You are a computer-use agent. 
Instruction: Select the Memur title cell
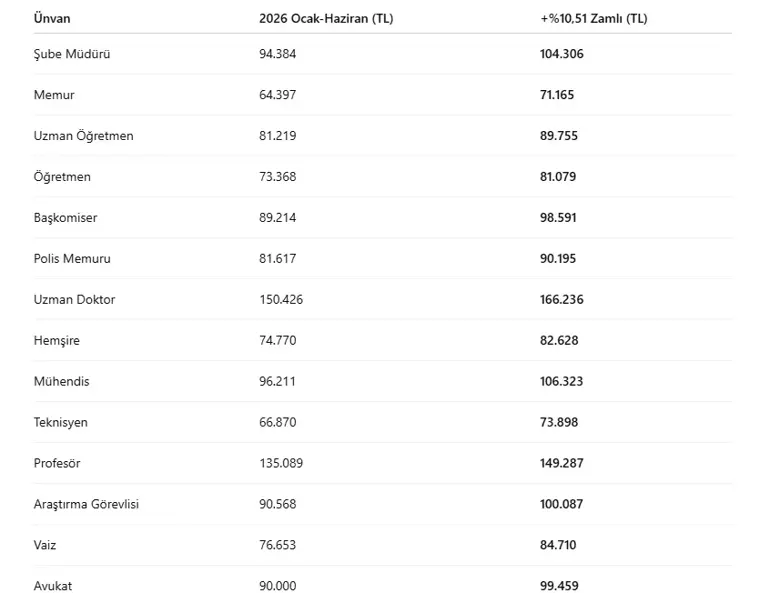(54, 95)
